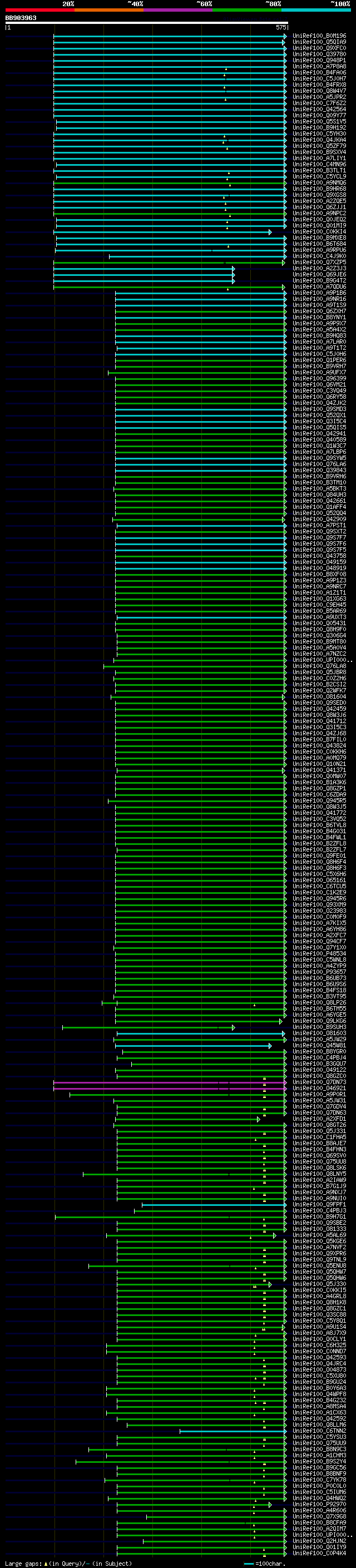Viewport: 356px width, 1568px height.
Task: Select hit label UniRef100_Q96399
Action: pyautogui.click(x=319, y=379)
